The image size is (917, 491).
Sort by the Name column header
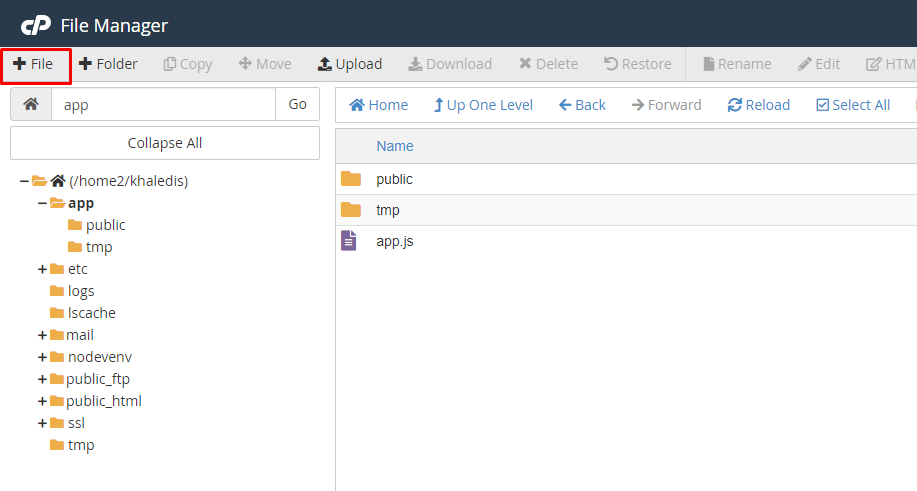(x=394, y=146)
